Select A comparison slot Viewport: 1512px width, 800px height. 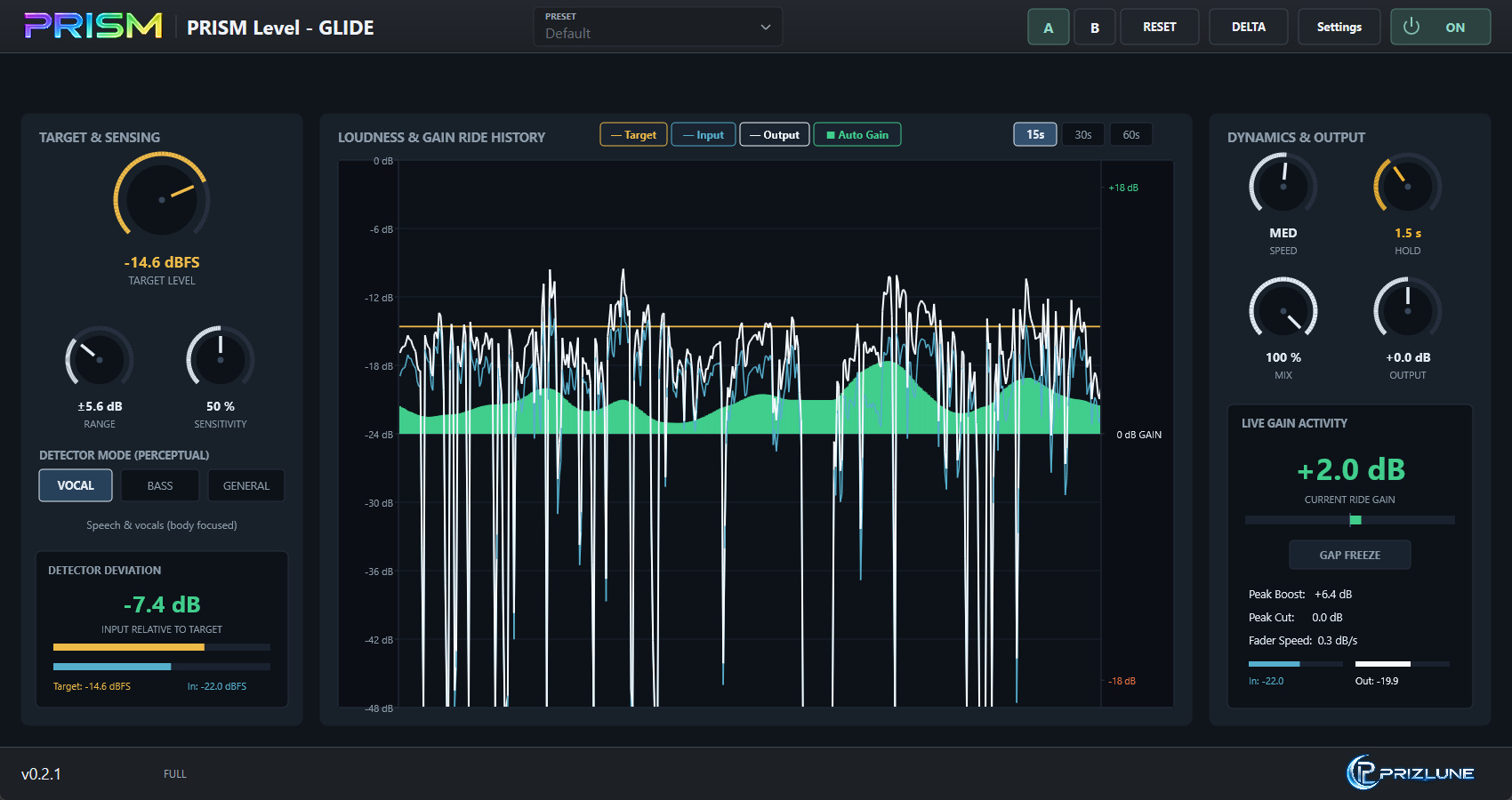[x=1049, y=27]
